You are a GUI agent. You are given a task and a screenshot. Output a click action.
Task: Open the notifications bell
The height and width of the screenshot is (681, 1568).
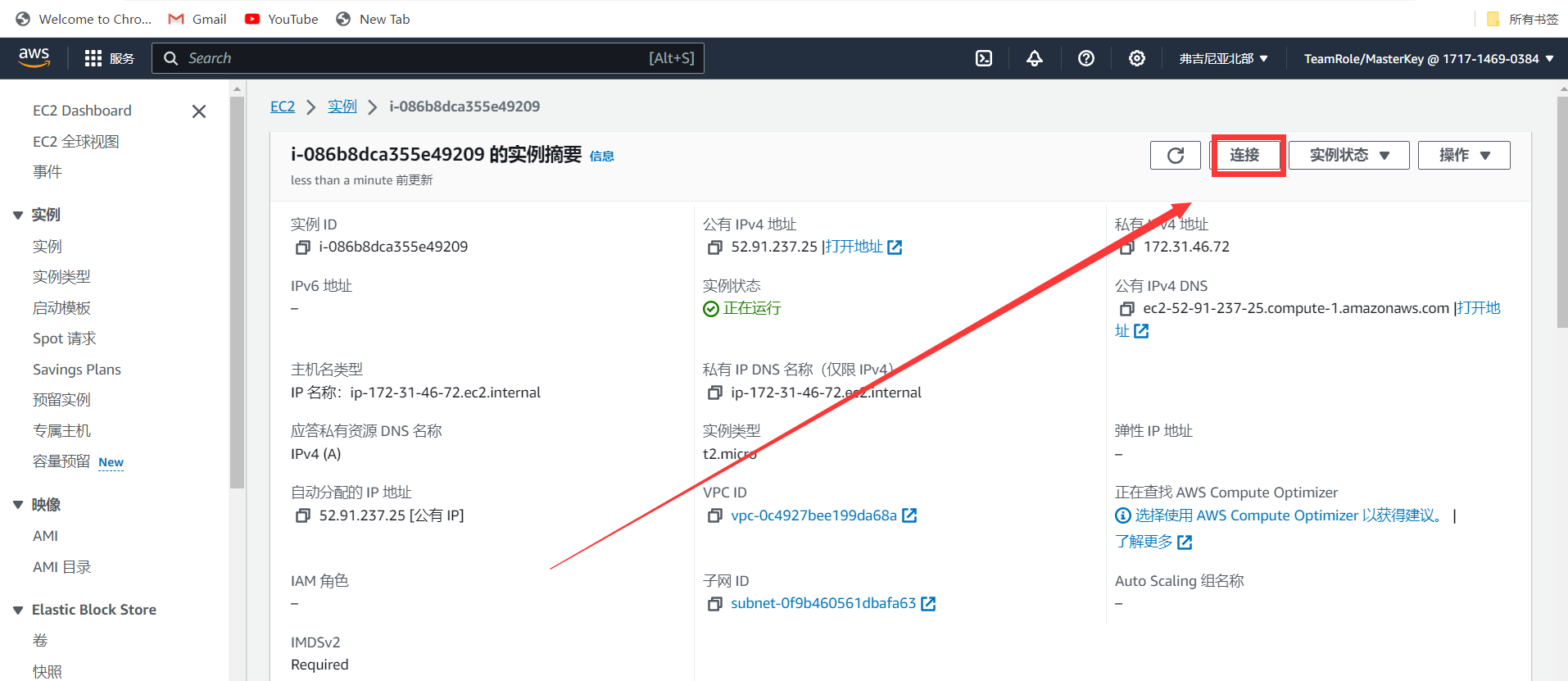[x=1035, y=58]
